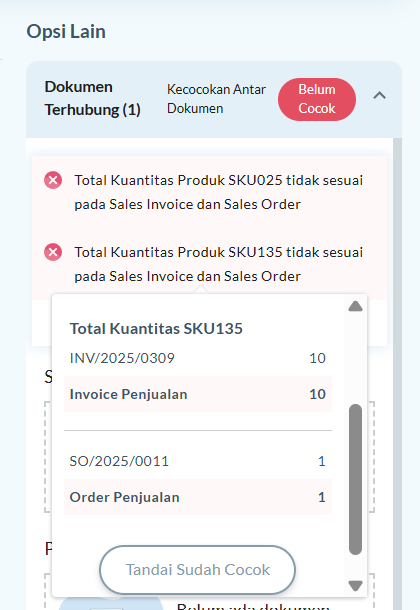Click the Opsi Lain section heading
Screen dimensions: 420x610
coord(66,32)
